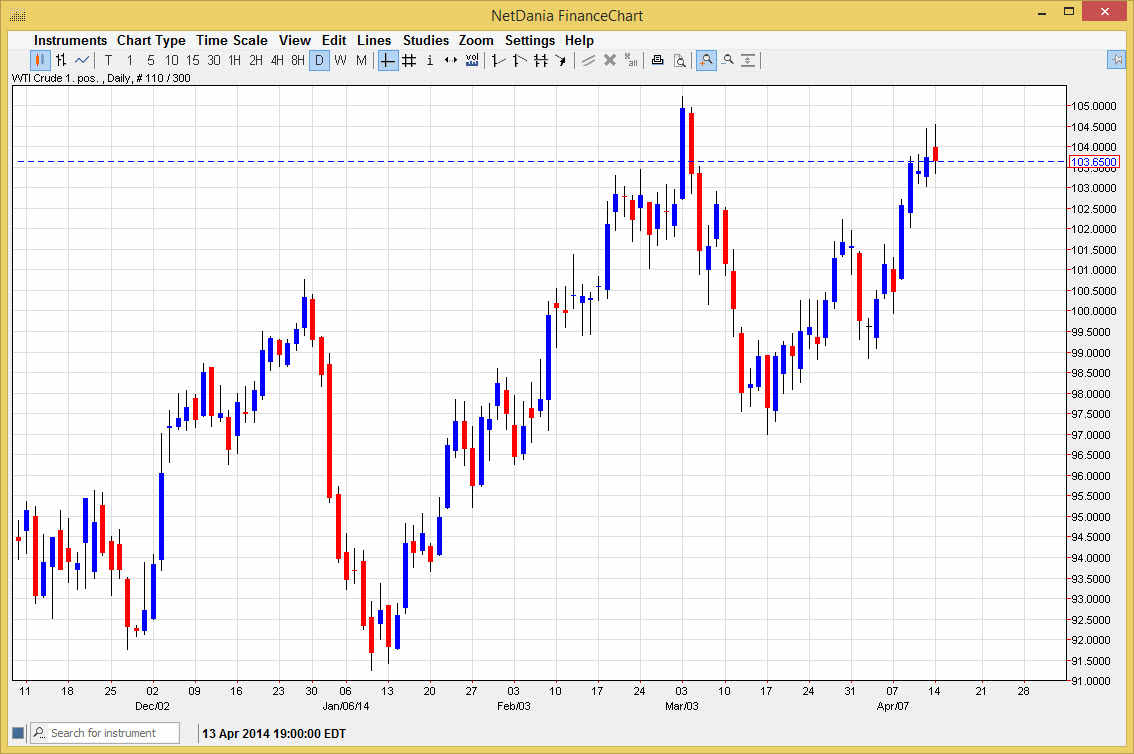Select the 10 minute time scale
This screenshot has width=1134, height=754.
171,61
